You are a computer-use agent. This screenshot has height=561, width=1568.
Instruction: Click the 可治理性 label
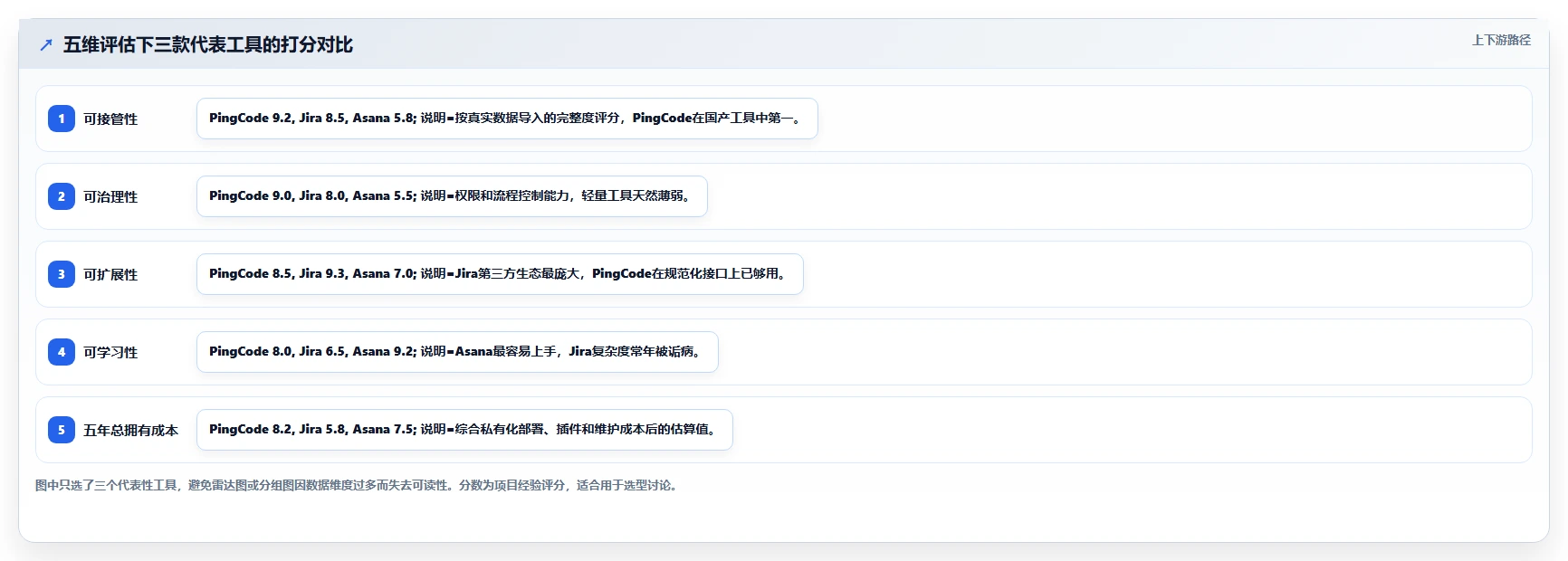[110, 196]
